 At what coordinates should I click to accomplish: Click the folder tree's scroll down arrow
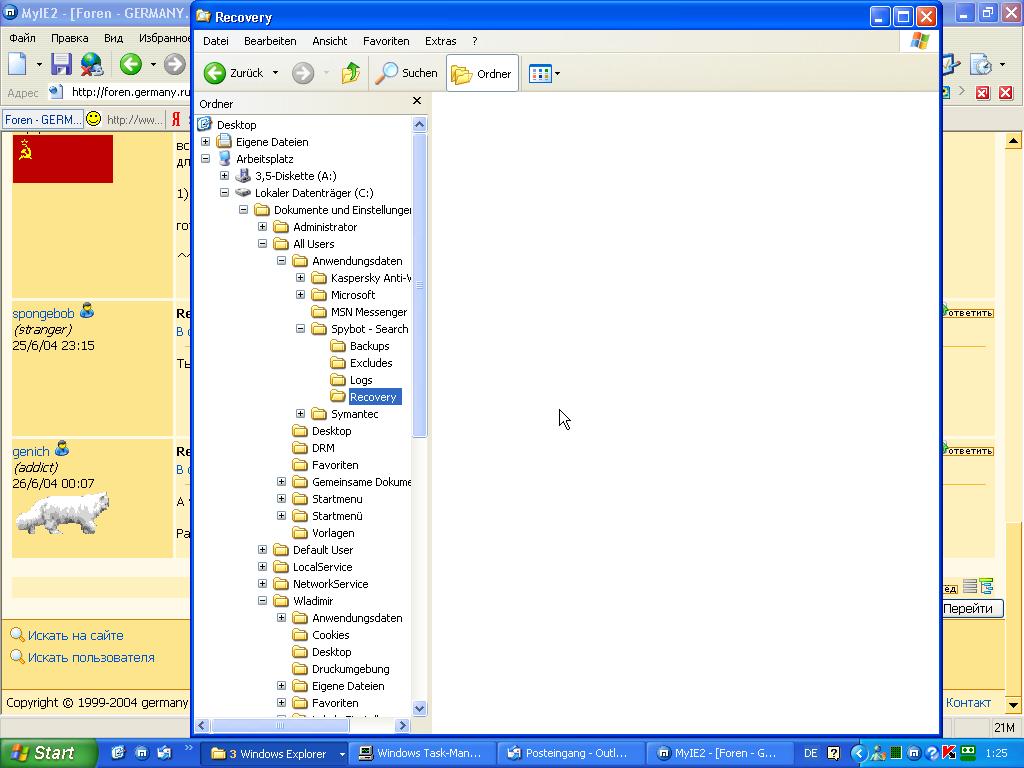420,708
